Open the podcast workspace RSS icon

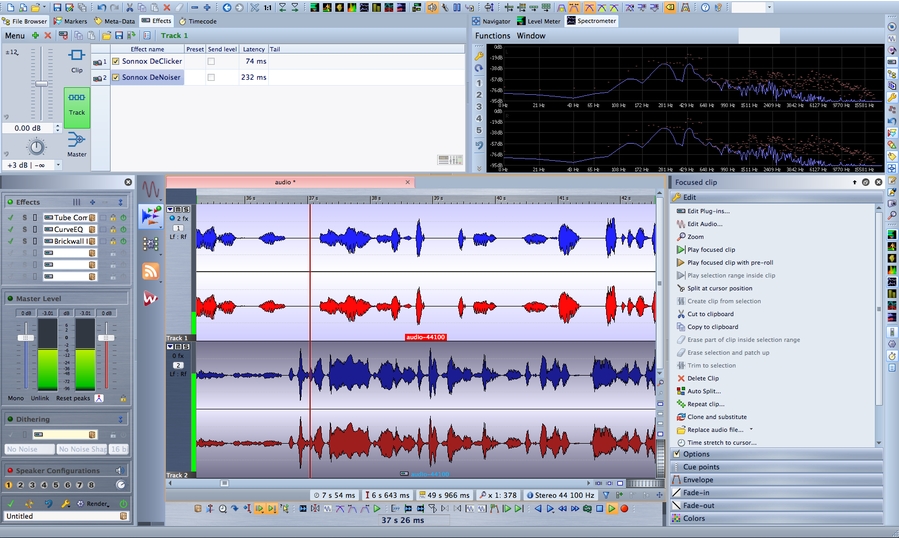[x=151, y=271]
